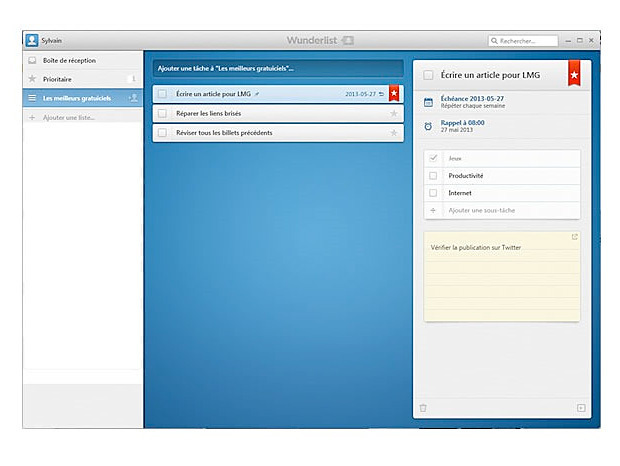Tick the Productivité subtask checkbox
Image resolution: width=620 pixels, height=466 pixels.
[x=433, y=176]
